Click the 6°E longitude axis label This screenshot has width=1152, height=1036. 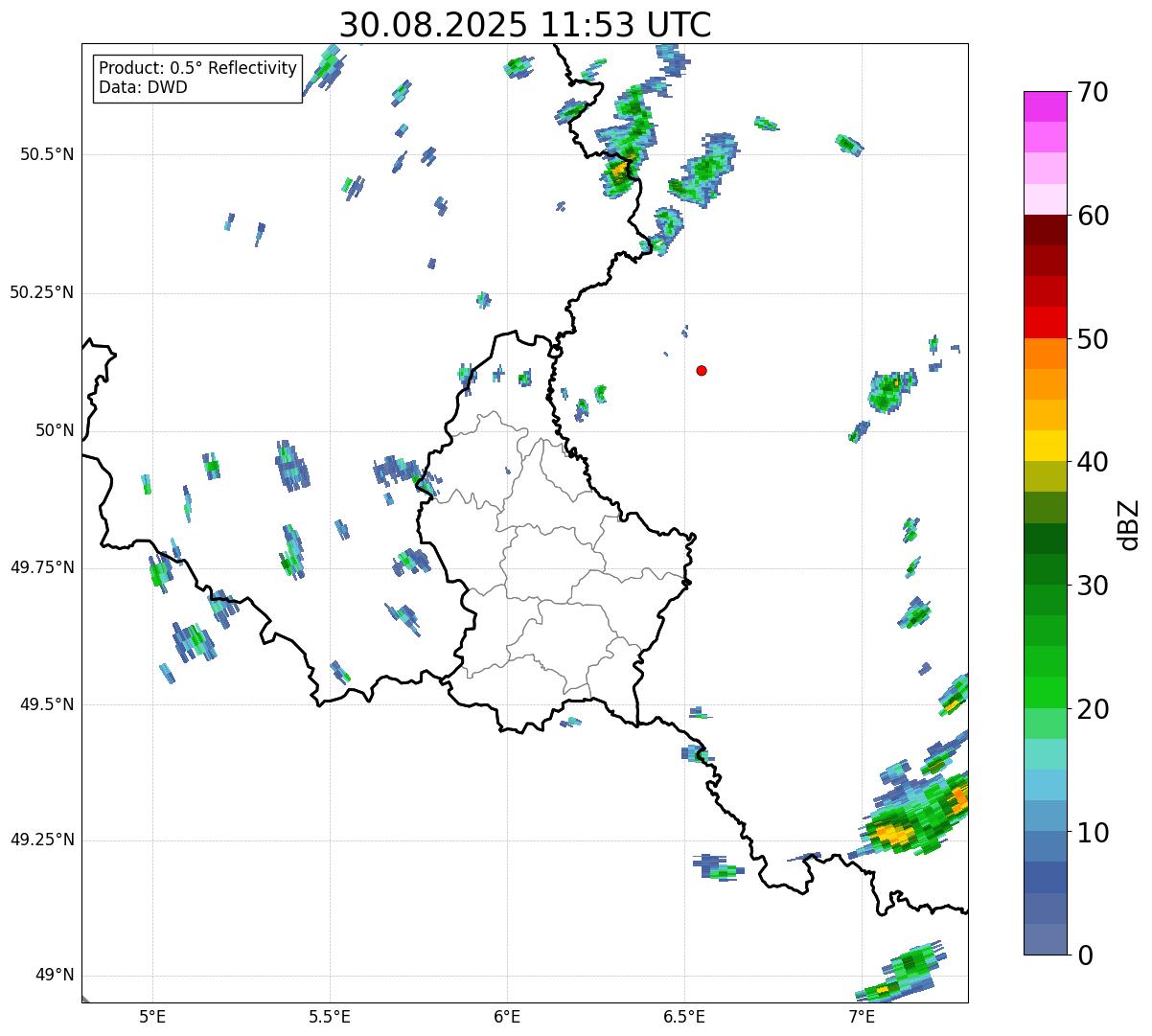pos(507,1015)
